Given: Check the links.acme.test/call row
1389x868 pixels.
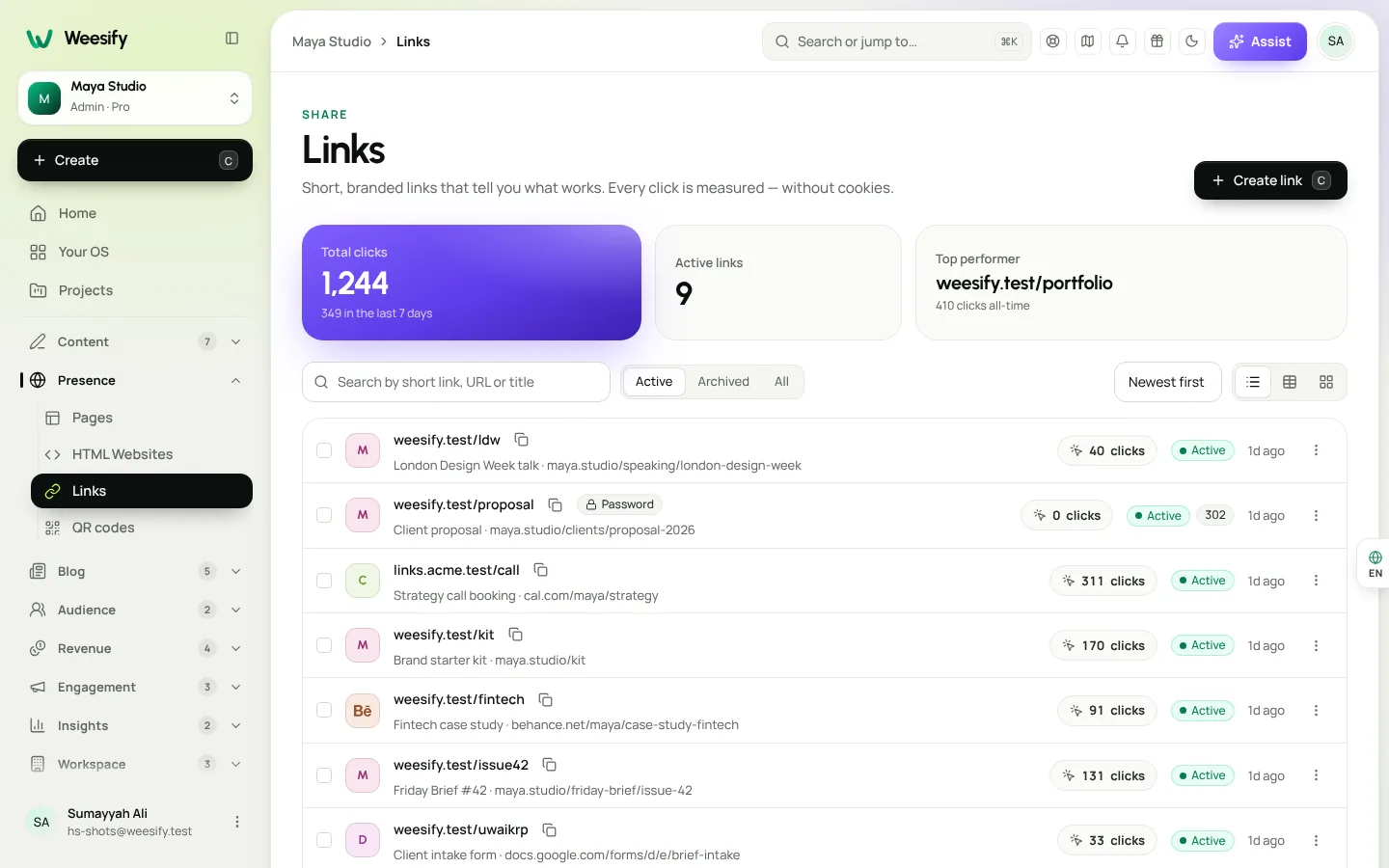Looking at the screenshot, I should pos(324,581).
